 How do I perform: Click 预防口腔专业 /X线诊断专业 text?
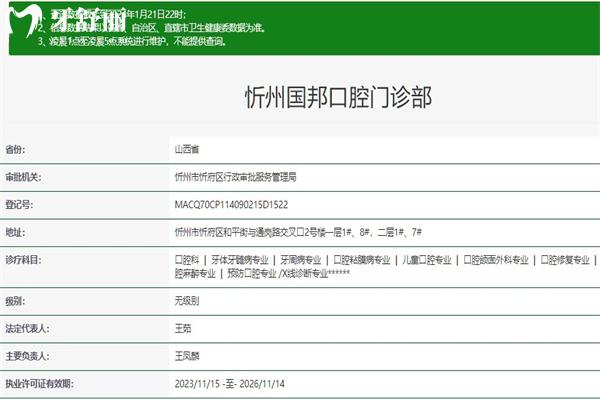click(277, 274)
